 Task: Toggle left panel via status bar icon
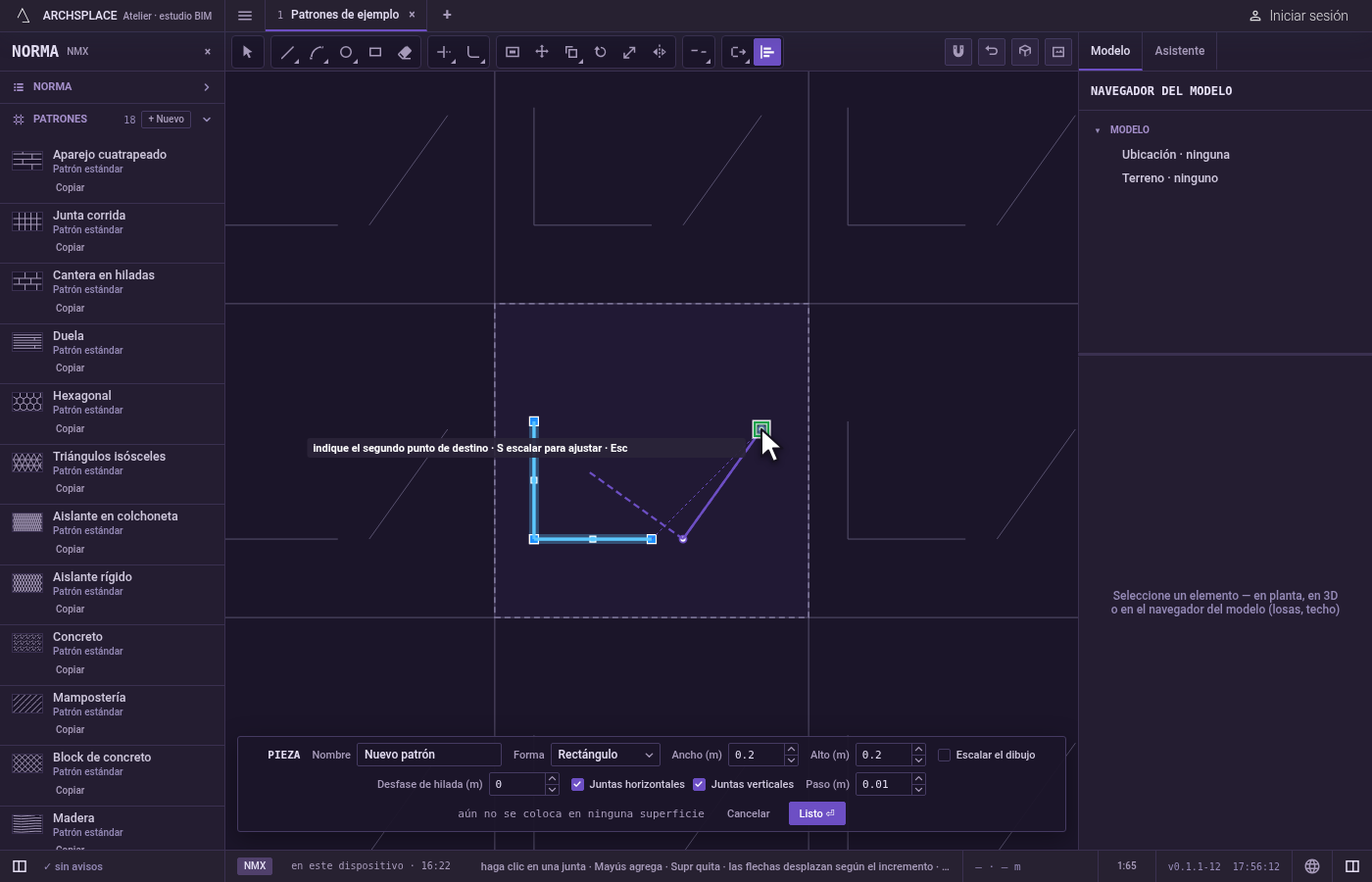tap(19, 866)
